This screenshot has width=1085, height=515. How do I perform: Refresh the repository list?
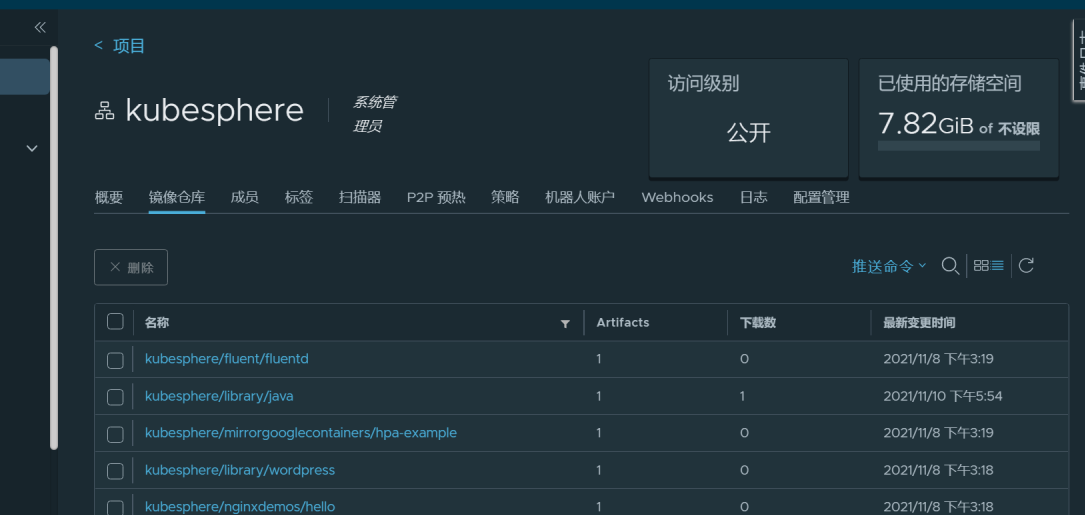point(1026,266)
